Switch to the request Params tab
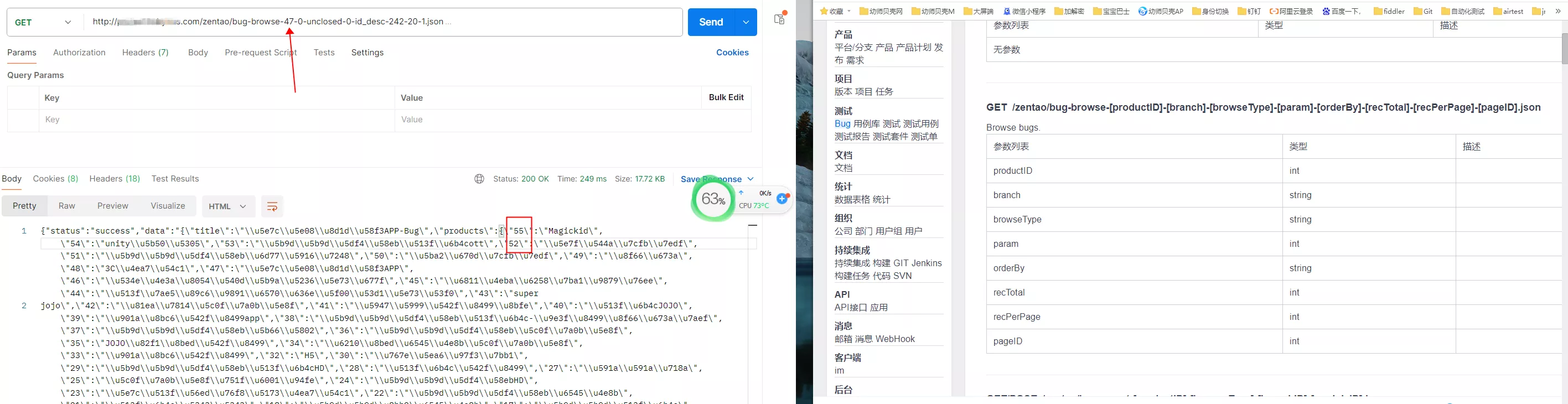Screen dimensions: 1568x404 [x=22, y=53]
